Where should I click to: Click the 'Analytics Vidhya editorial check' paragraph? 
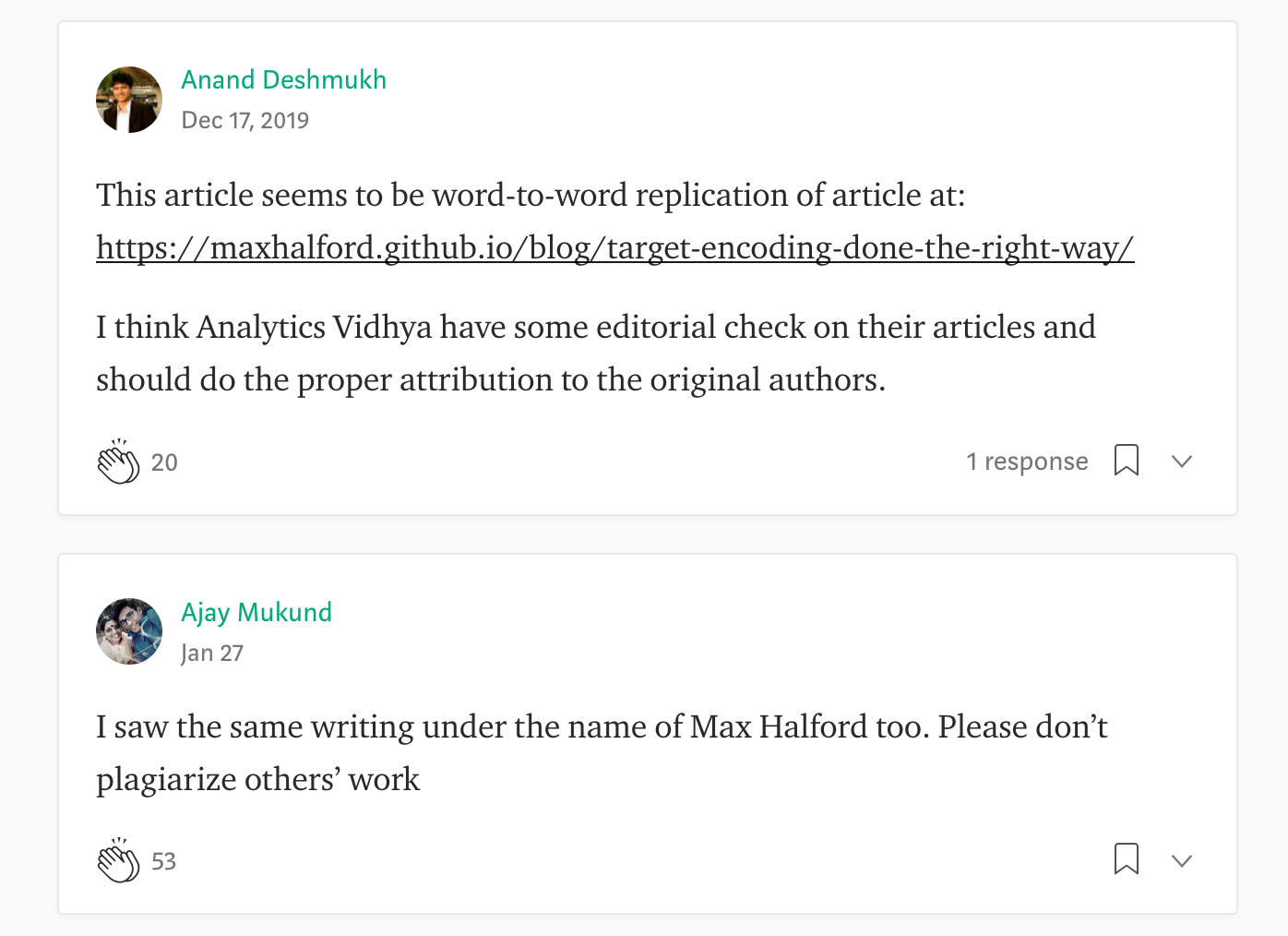pos(596,353)
